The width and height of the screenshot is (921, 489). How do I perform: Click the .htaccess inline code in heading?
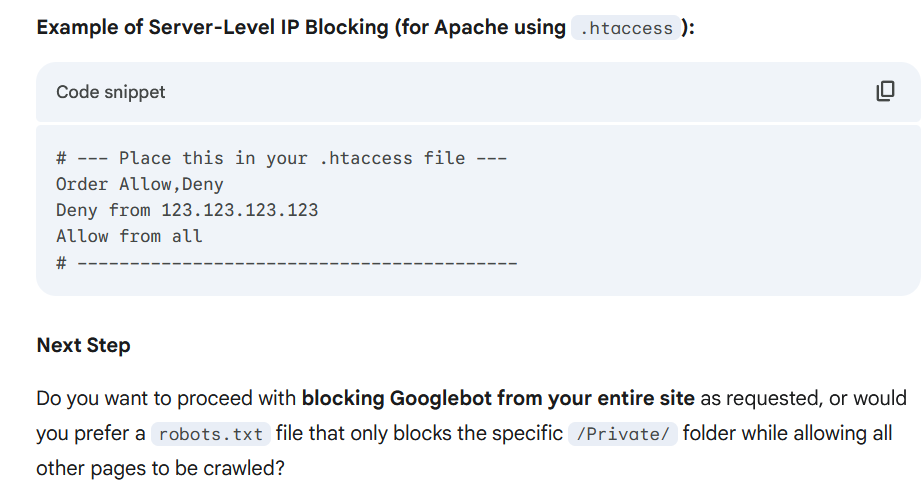627,29
